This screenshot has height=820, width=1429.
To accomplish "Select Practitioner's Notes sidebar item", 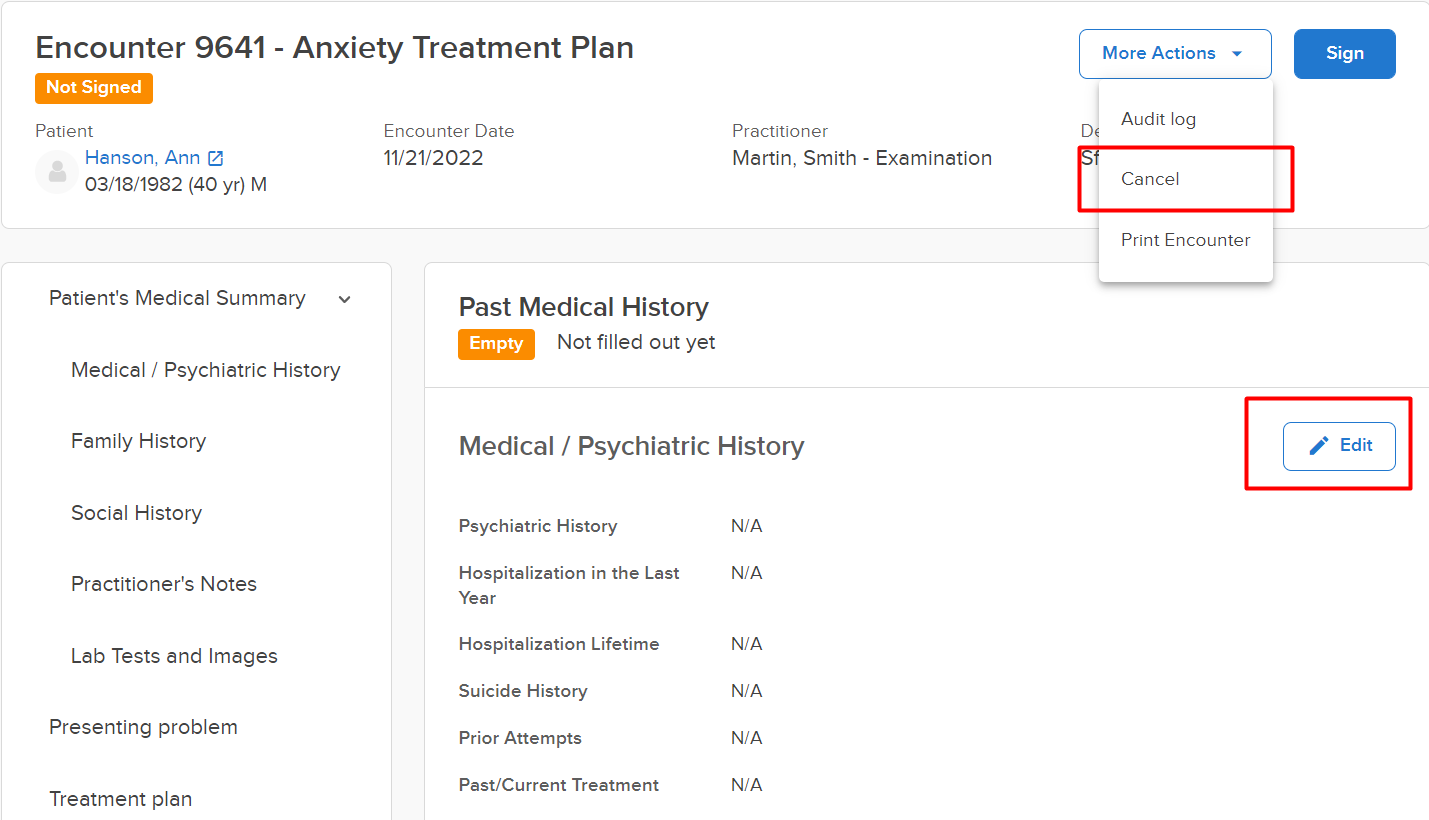I will click(x=164, y=584).
